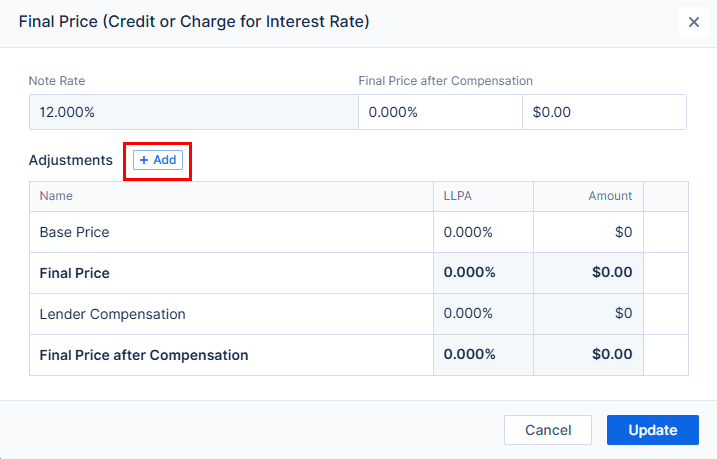Edit the Base Price amount cell
The width and height of the screenshot is (717, 459).
tap(588, 232)
